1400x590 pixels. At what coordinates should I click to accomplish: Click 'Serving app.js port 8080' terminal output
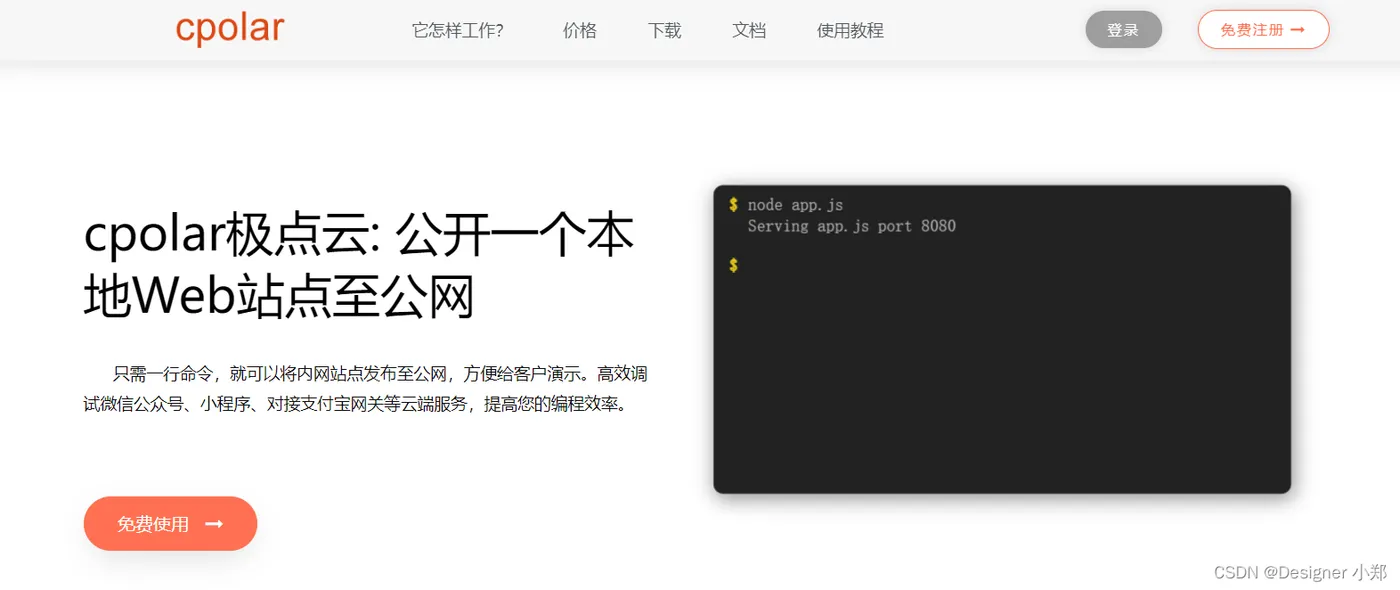click(x=852, y=226)
